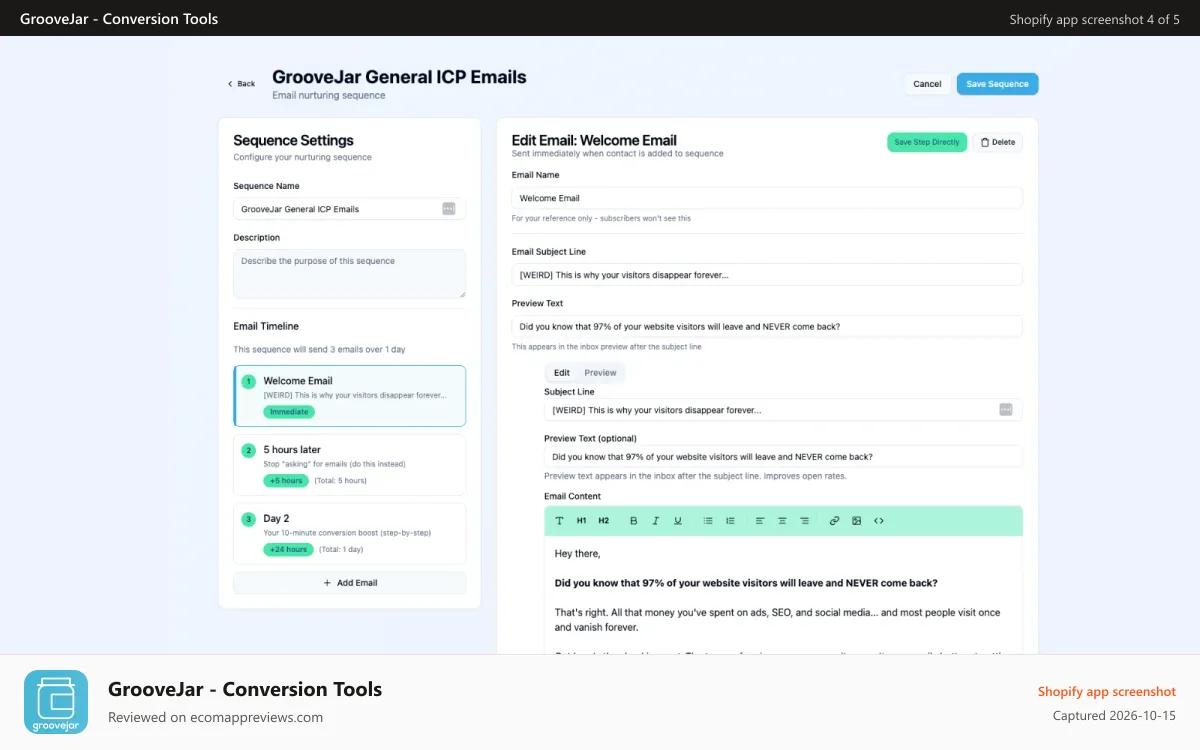Image resolution: width=1200 pixels, height=750 pixels.
Task: Click the upper Preview Text field
Action: point(767,326)
